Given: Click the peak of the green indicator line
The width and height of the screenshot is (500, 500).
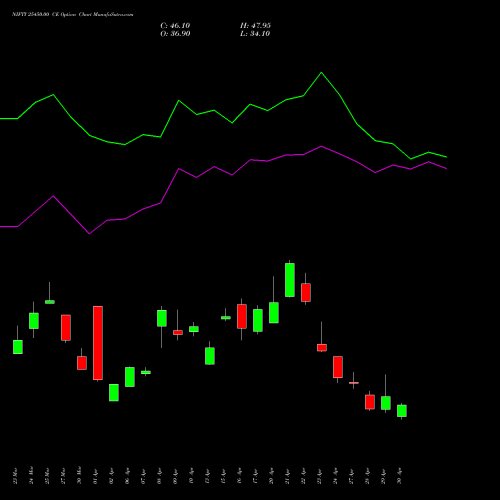Looking at the screenshot, I should [321, 73].
